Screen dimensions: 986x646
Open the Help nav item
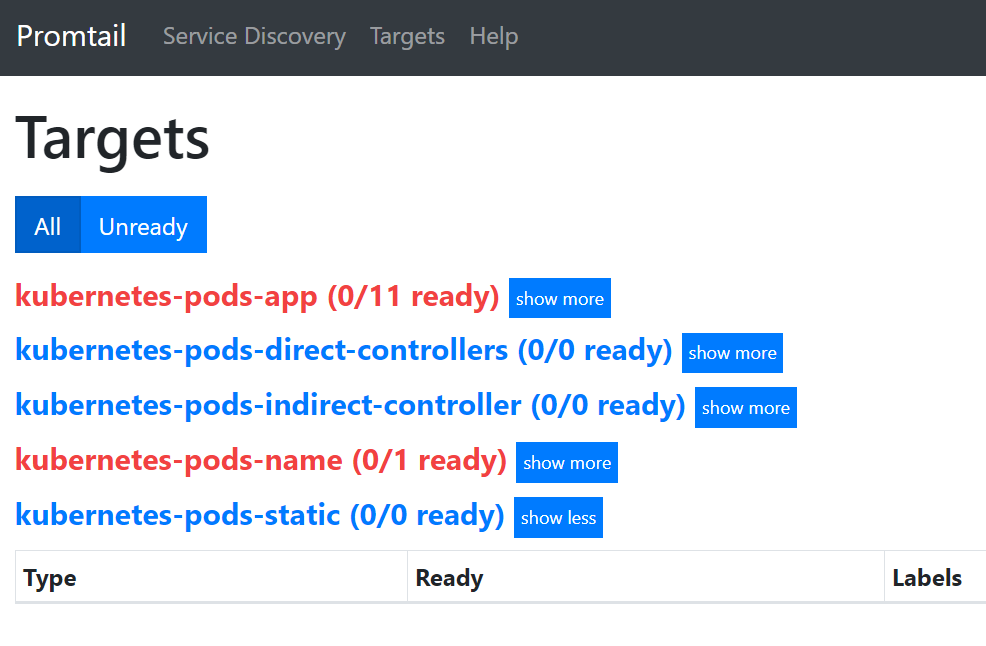click(x=494, y=36)
